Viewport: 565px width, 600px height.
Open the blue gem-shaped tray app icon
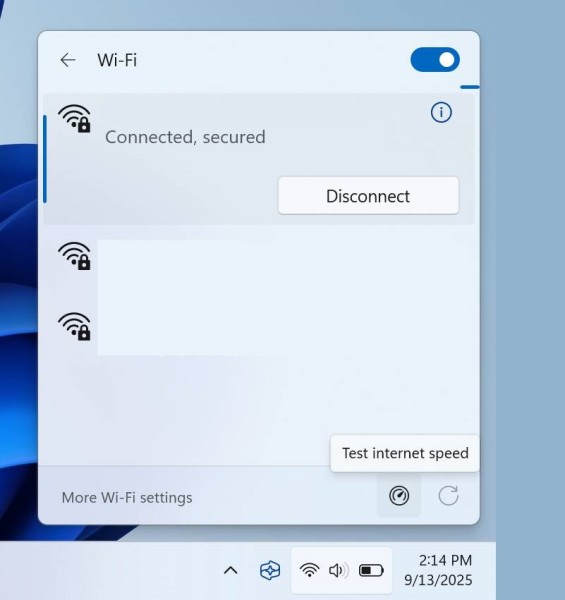pyautogui.click(x=270, y=571)
